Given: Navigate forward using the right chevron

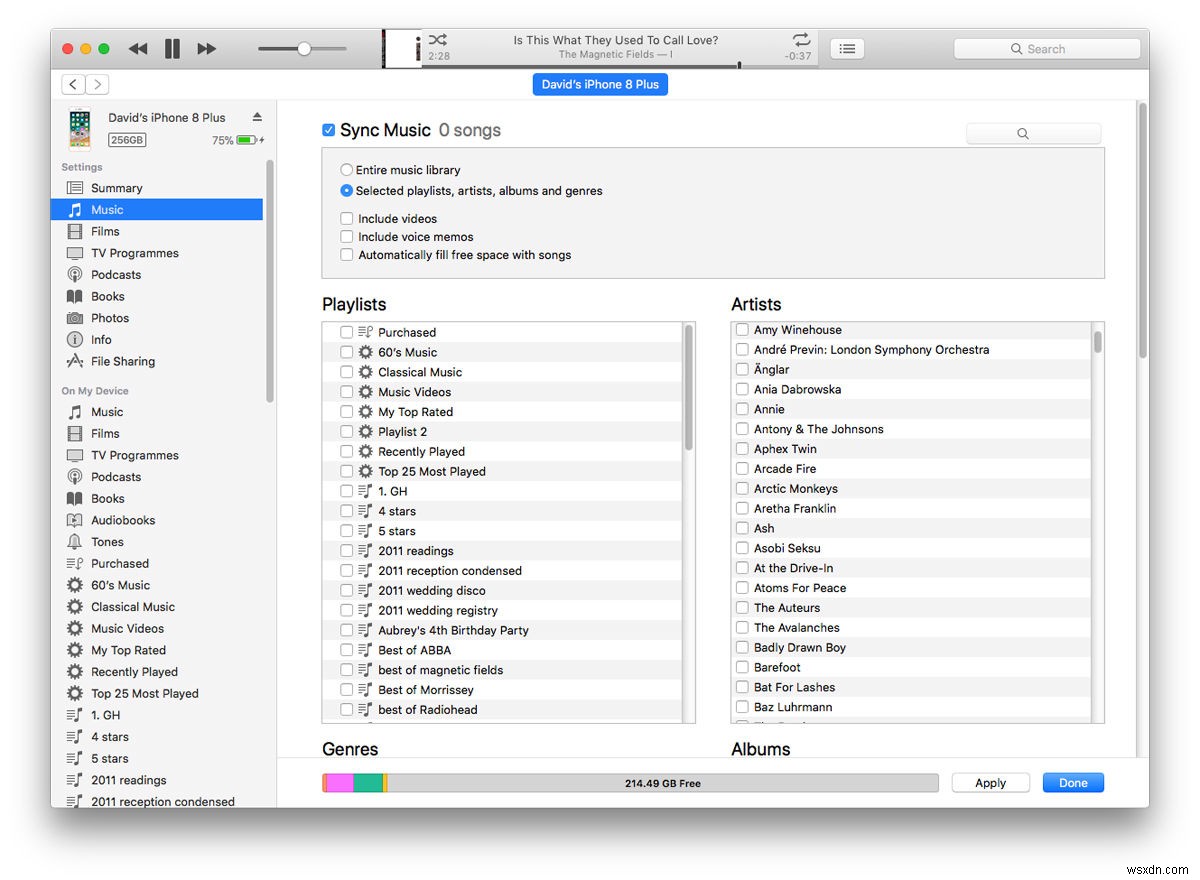Looking at the screenshot, I should click(x=97, y=84).
